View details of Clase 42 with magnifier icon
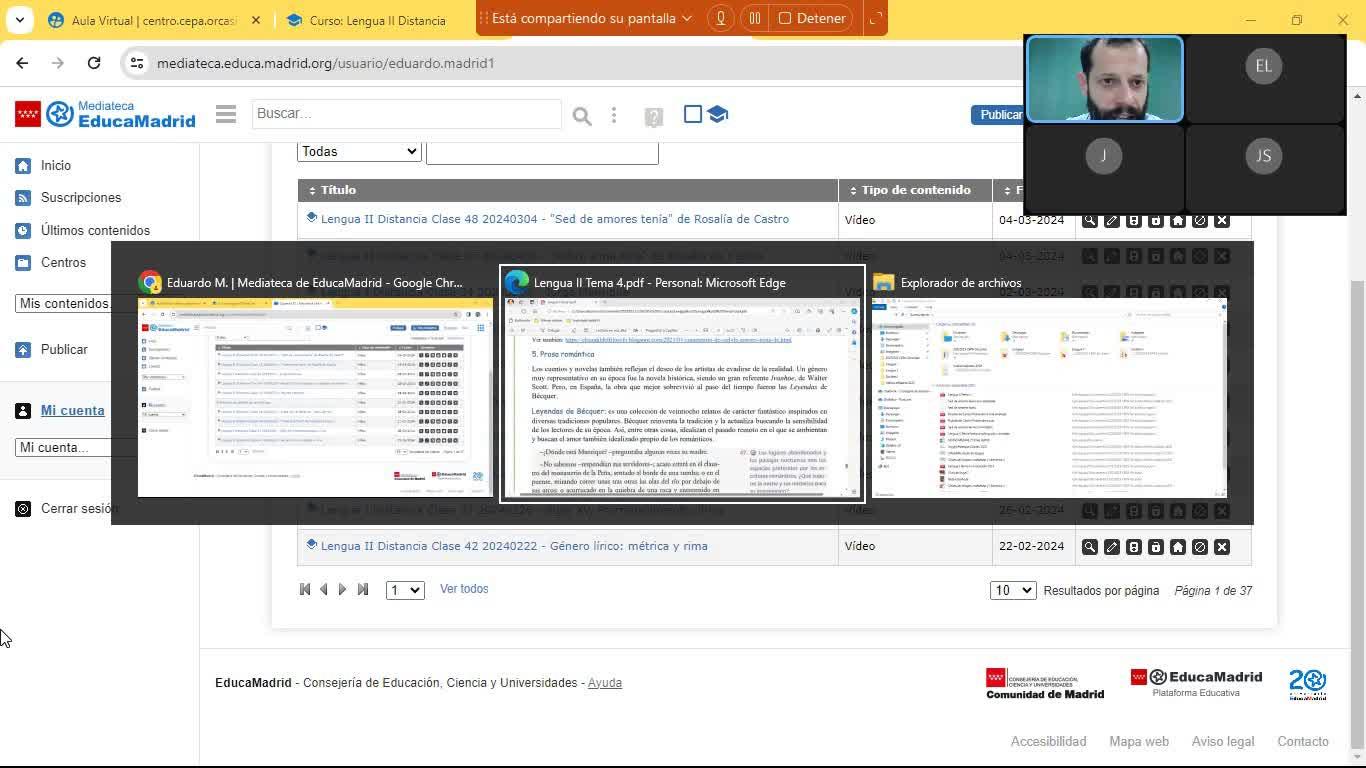Image resolution: width=1366 pixels, height=768 pixels. pyautogui.click(x=1090, y=547)
